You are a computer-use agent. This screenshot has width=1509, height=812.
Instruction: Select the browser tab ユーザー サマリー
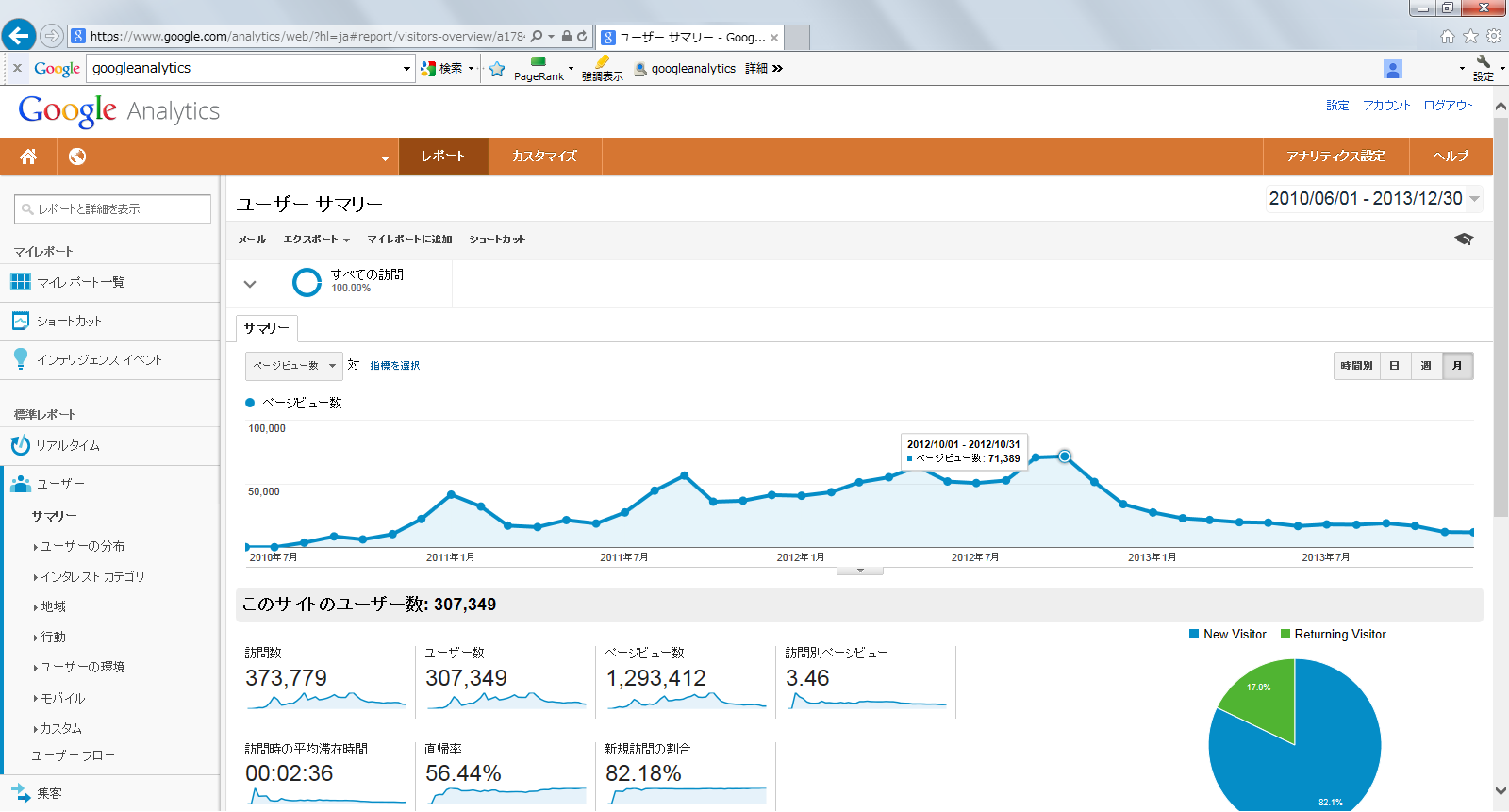pyautogui.click(x=691, y=38)
